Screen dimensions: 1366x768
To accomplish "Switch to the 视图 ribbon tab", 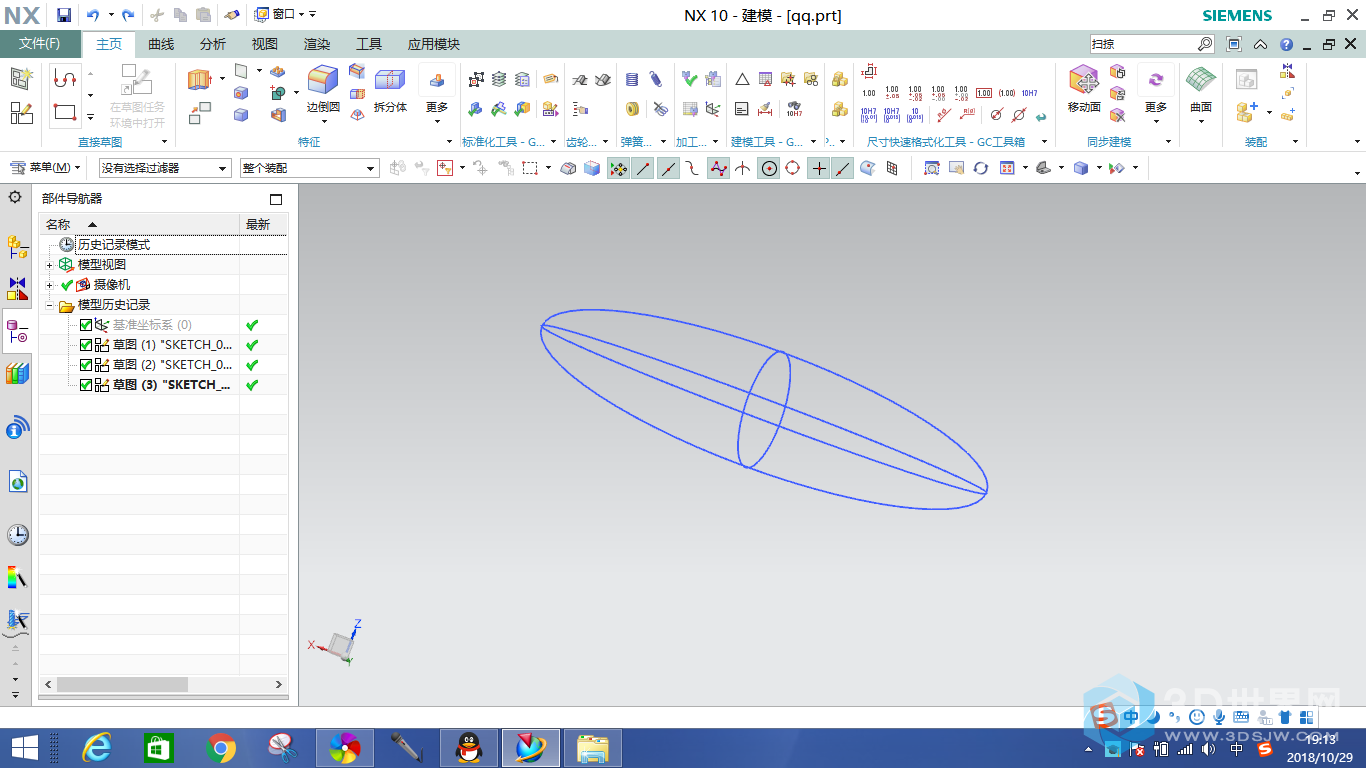I will point(265,44).
